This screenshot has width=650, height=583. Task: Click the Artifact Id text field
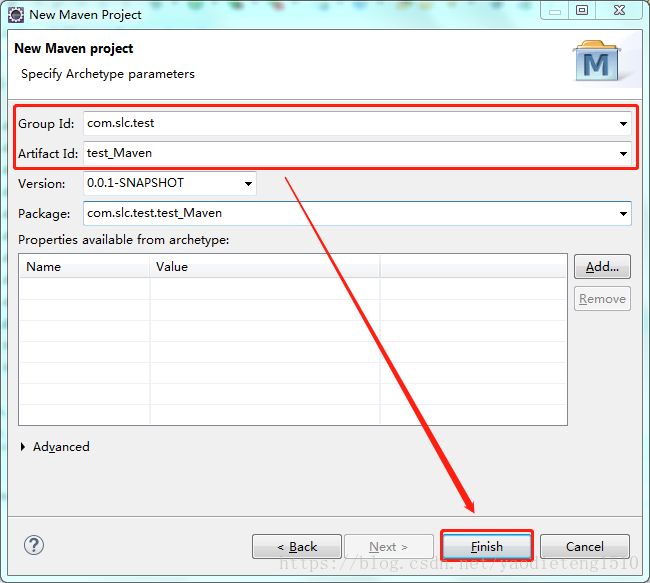coord(357,153)
